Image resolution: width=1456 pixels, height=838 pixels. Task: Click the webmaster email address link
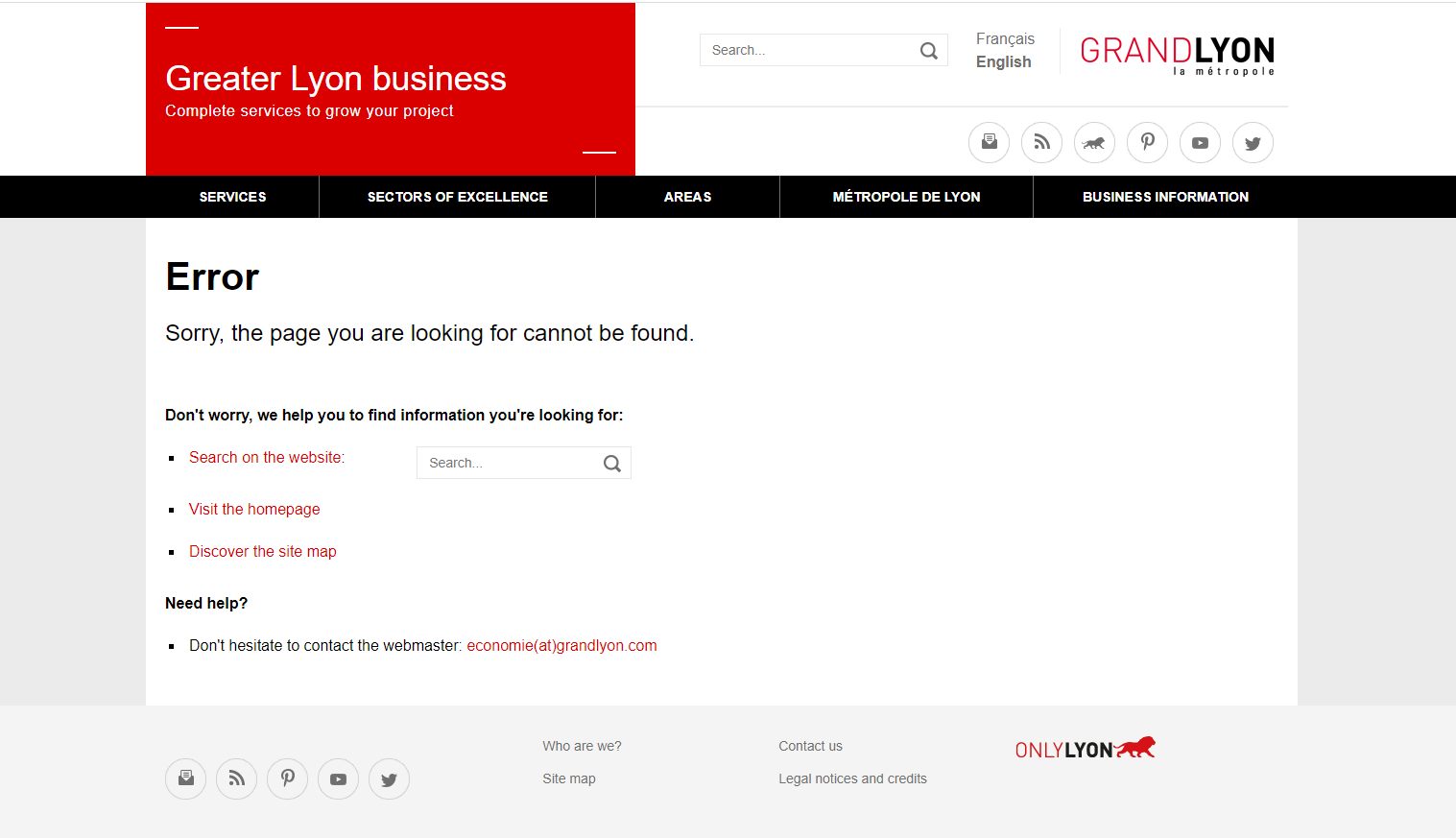[561, 646]
